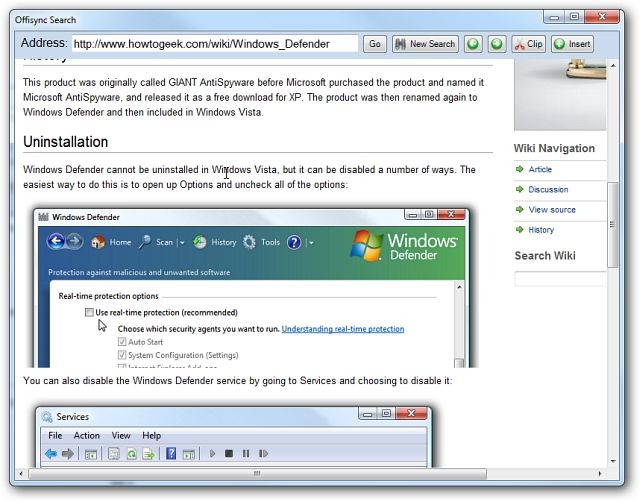Click the first green round navigation icon
The width and height of the screenshot is (640, 501).
pos(473,44)
